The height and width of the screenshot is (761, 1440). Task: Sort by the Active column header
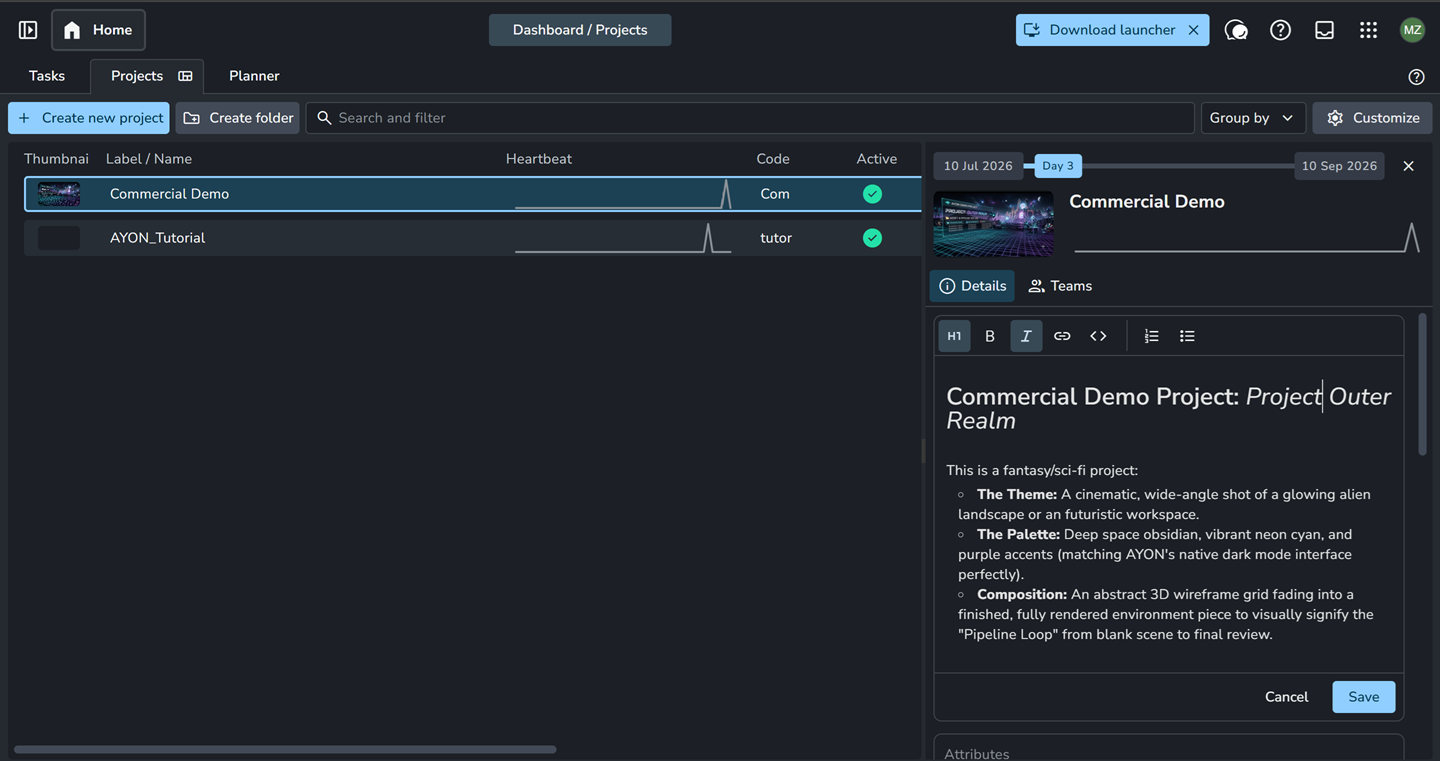pyautogui.click(x=877, y=159)
